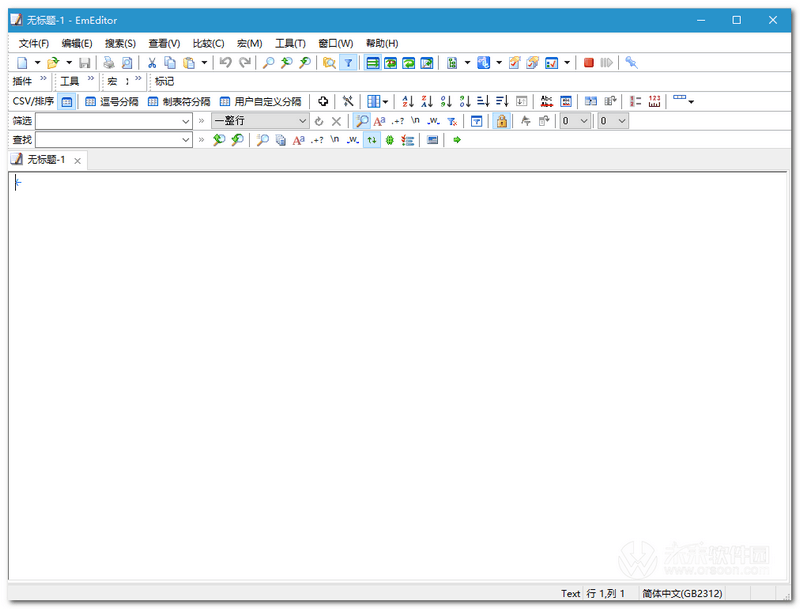Click the 用户自定义分隔 button

[x=260, y=101]
